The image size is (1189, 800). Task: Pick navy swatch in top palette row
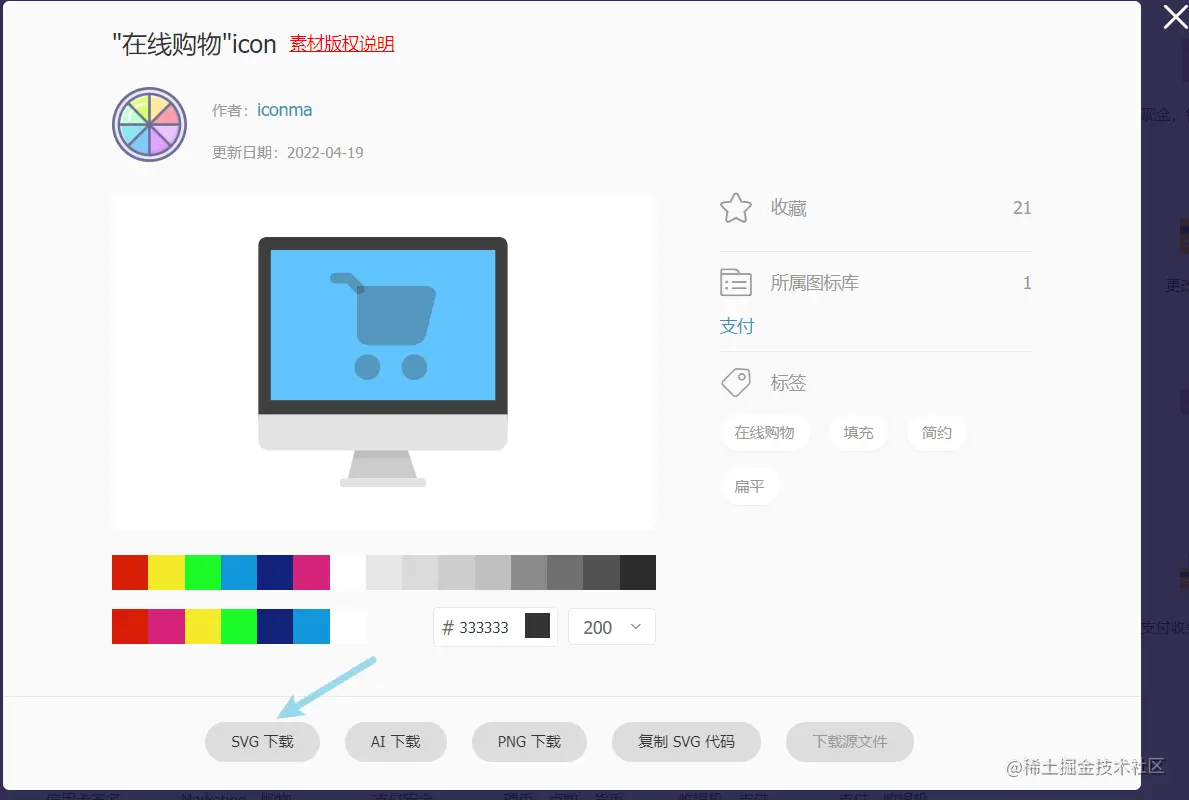click(x=275, y=573)
